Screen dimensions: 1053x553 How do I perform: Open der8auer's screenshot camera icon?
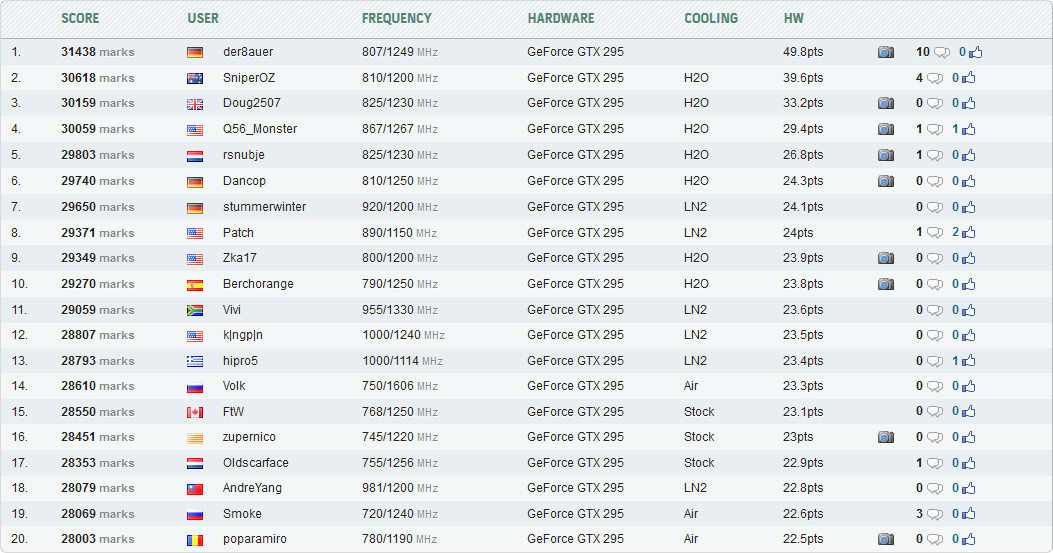[x=885, y=52]
